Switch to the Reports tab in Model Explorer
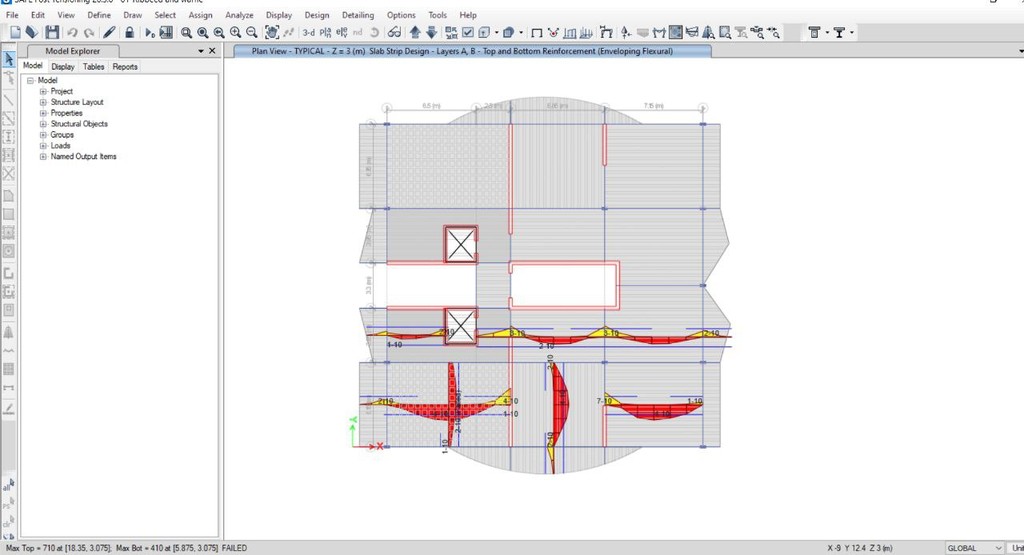 [x=125, y=67]
